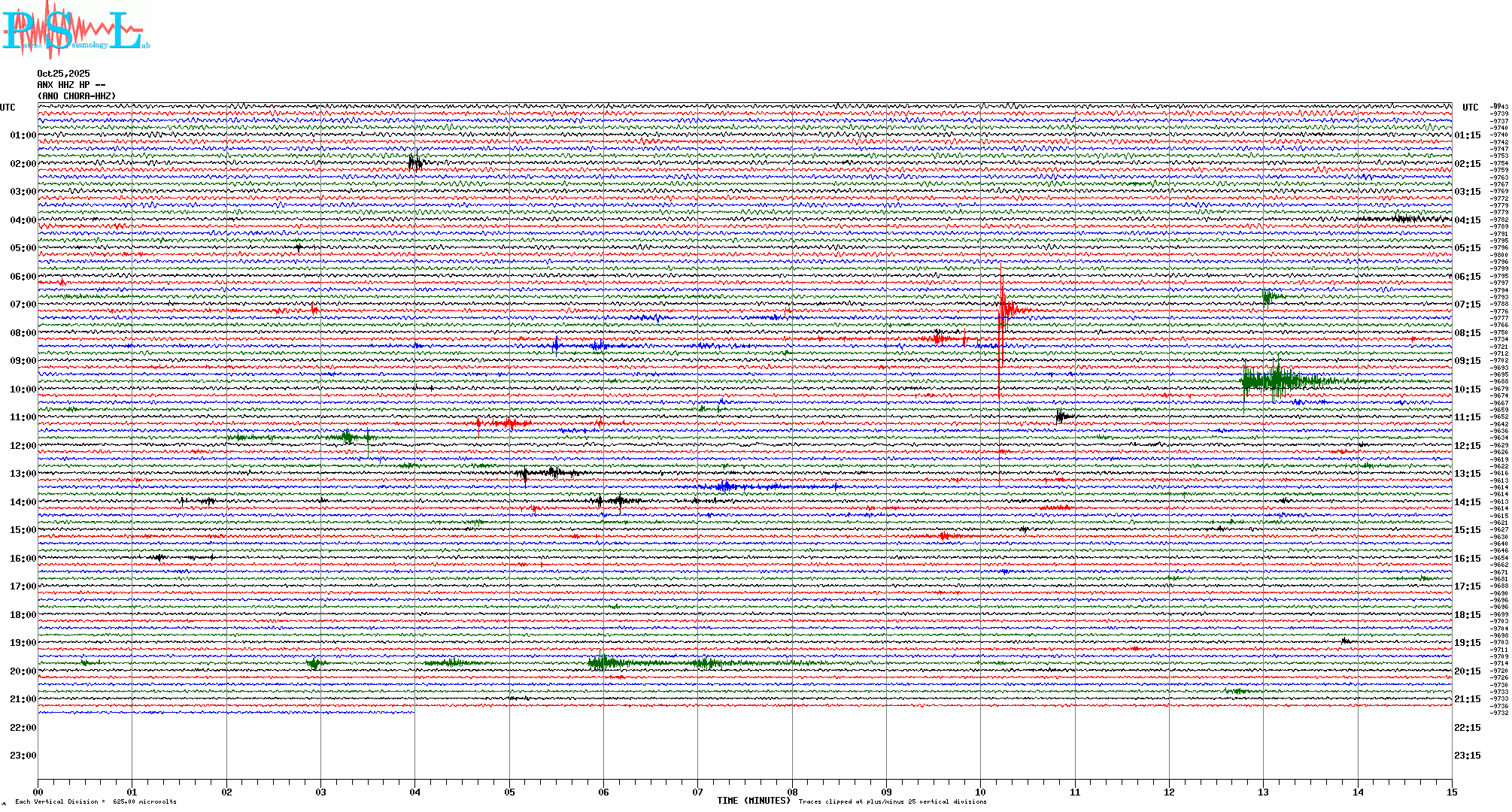Screen dimensions: 1512x812
Task: Click minute 15 on the bottom axis
Action: pos(1451,792)
